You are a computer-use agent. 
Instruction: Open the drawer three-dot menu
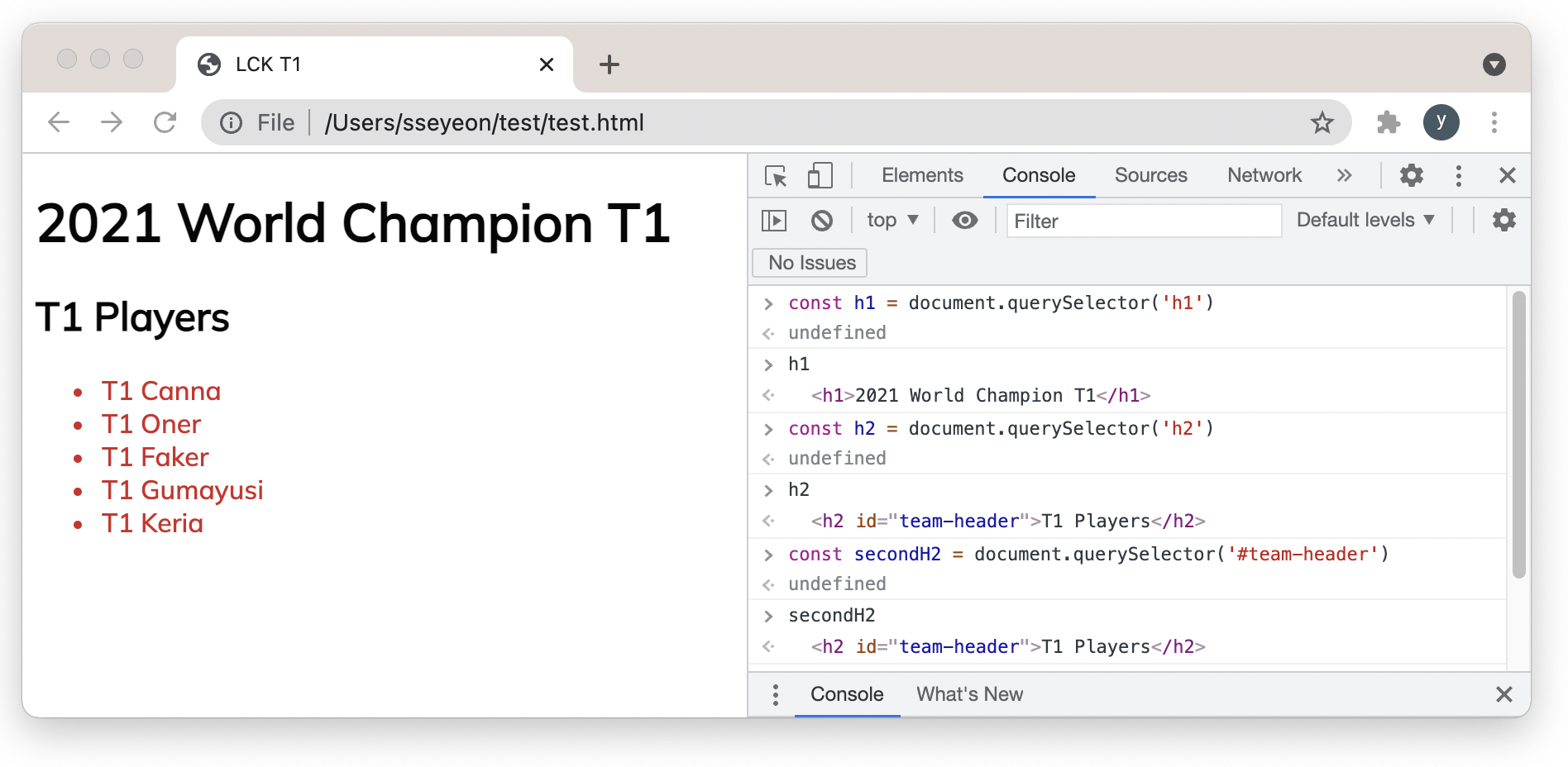click(776, 695)
